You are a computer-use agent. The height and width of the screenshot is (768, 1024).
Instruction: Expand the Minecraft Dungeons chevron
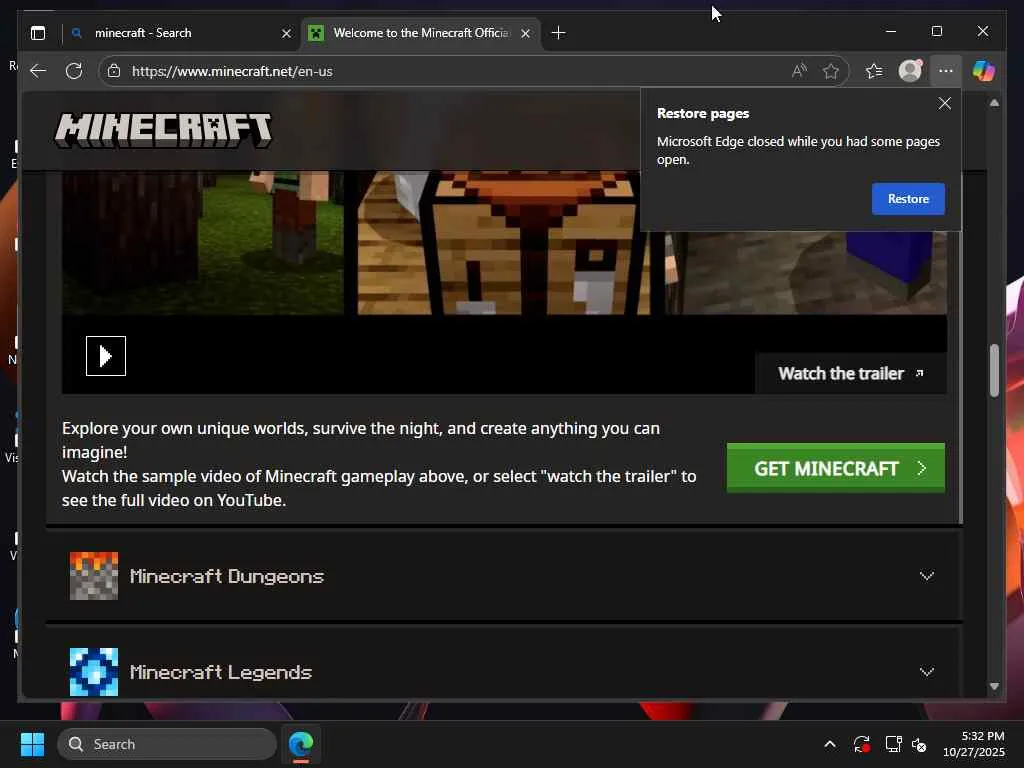[927, 576]
